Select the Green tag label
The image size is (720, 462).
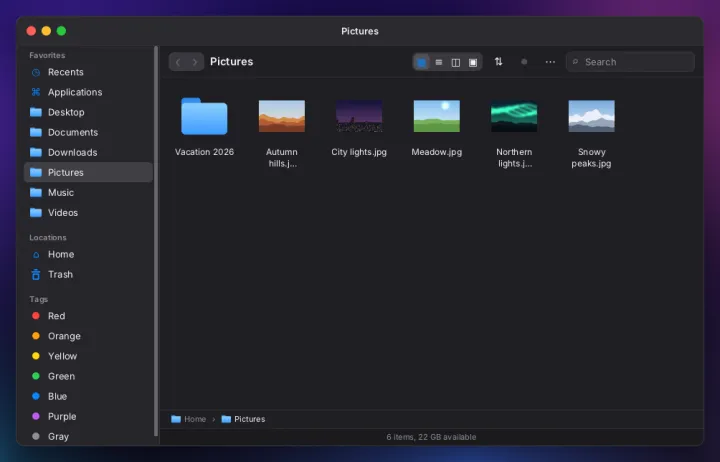coord(62,376)
